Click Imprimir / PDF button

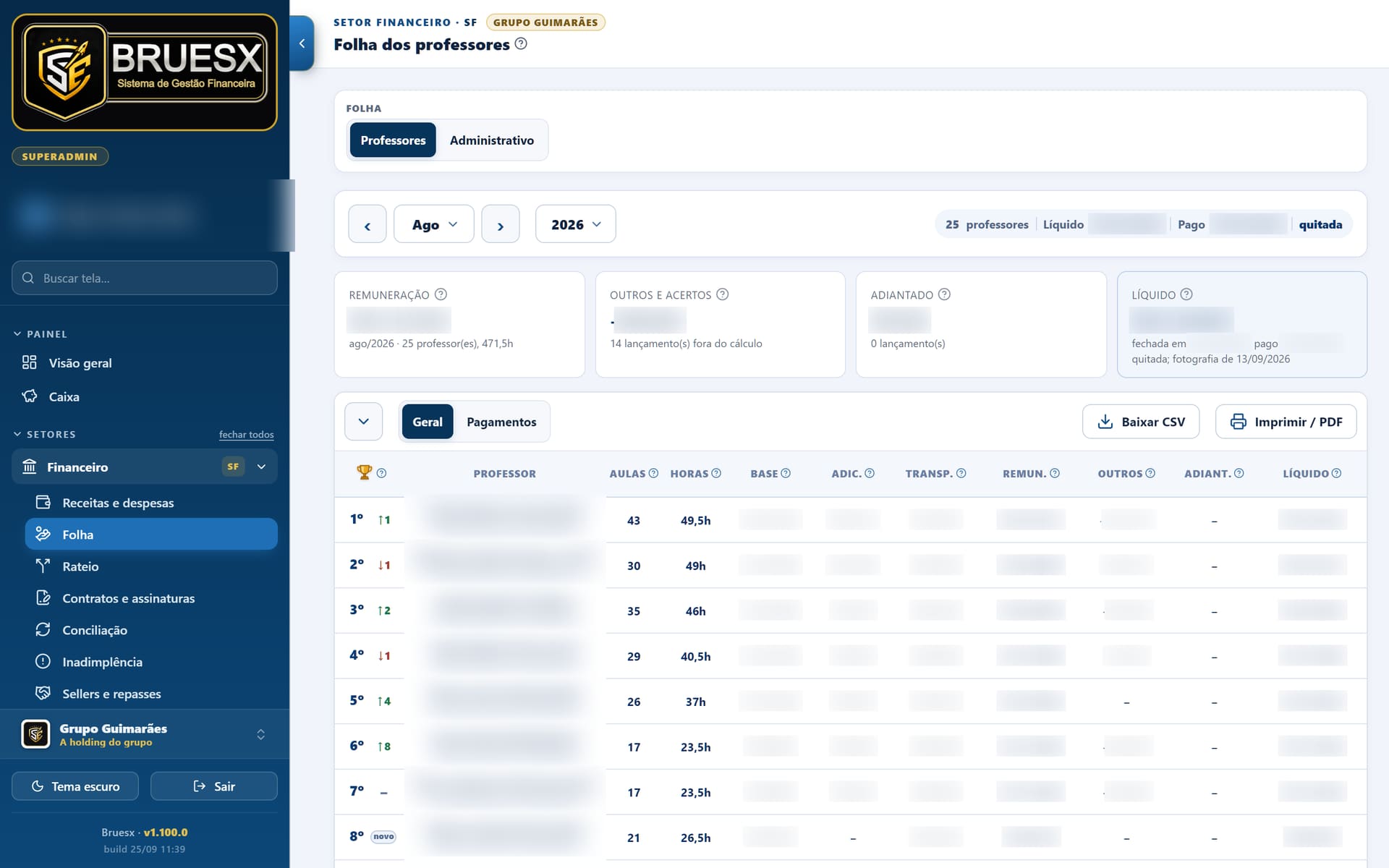coord(1286,422)
